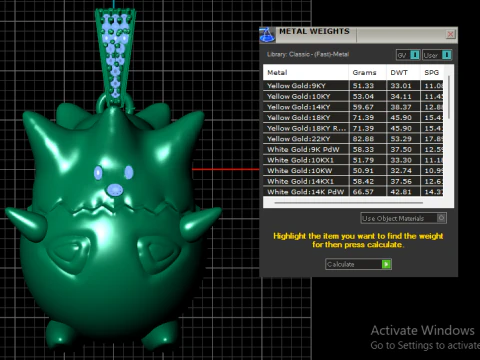Click the SPG column header

click(x=432, y=72)
